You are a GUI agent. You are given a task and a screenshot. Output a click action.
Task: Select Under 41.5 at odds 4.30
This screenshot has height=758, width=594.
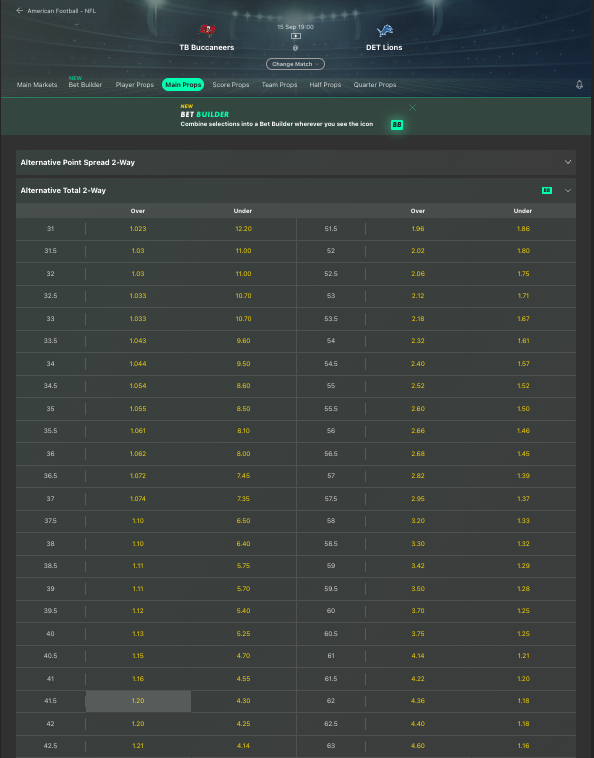click(243, 701)
